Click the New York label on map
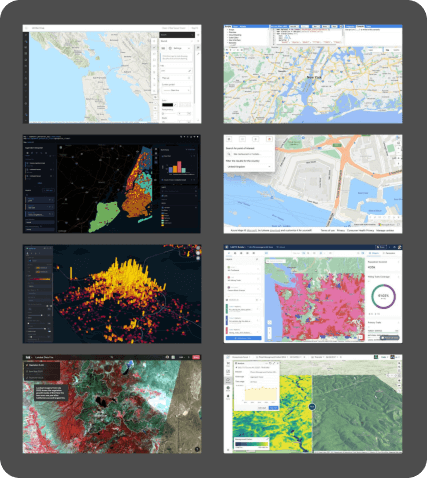This screenshot has height=478, width=427. pyautogui.click(x=314, y=77)
